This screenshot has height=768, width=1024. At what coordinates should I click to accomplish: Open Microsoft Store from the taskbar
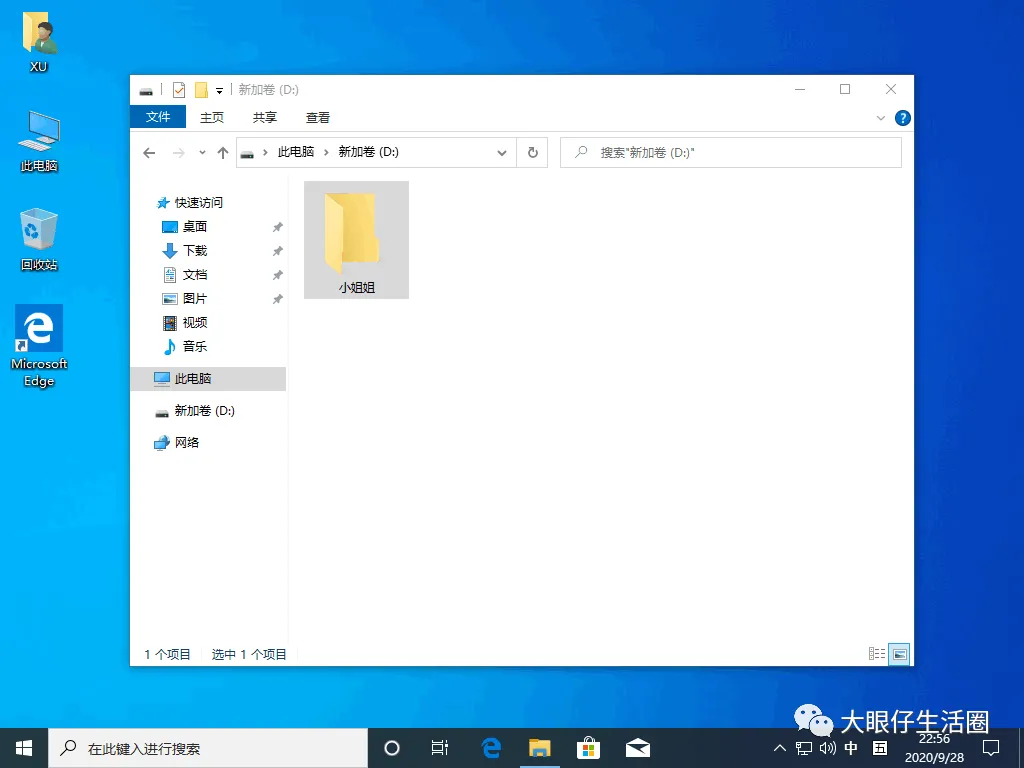pos(588,747)
